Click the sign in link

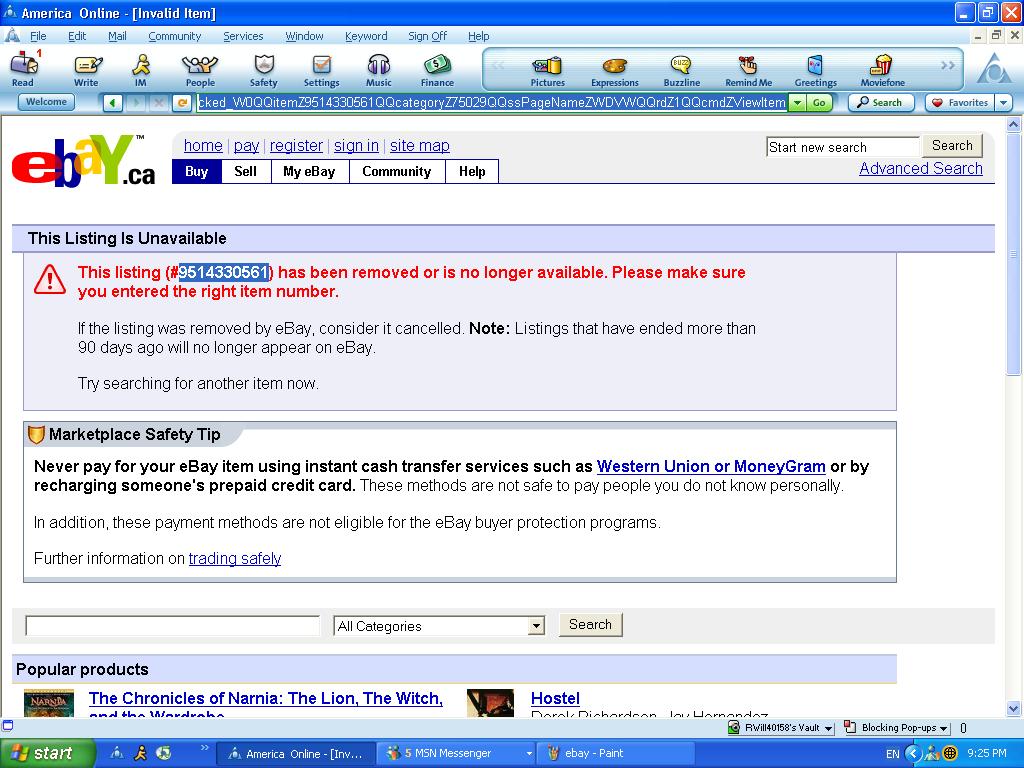point(357,146)
